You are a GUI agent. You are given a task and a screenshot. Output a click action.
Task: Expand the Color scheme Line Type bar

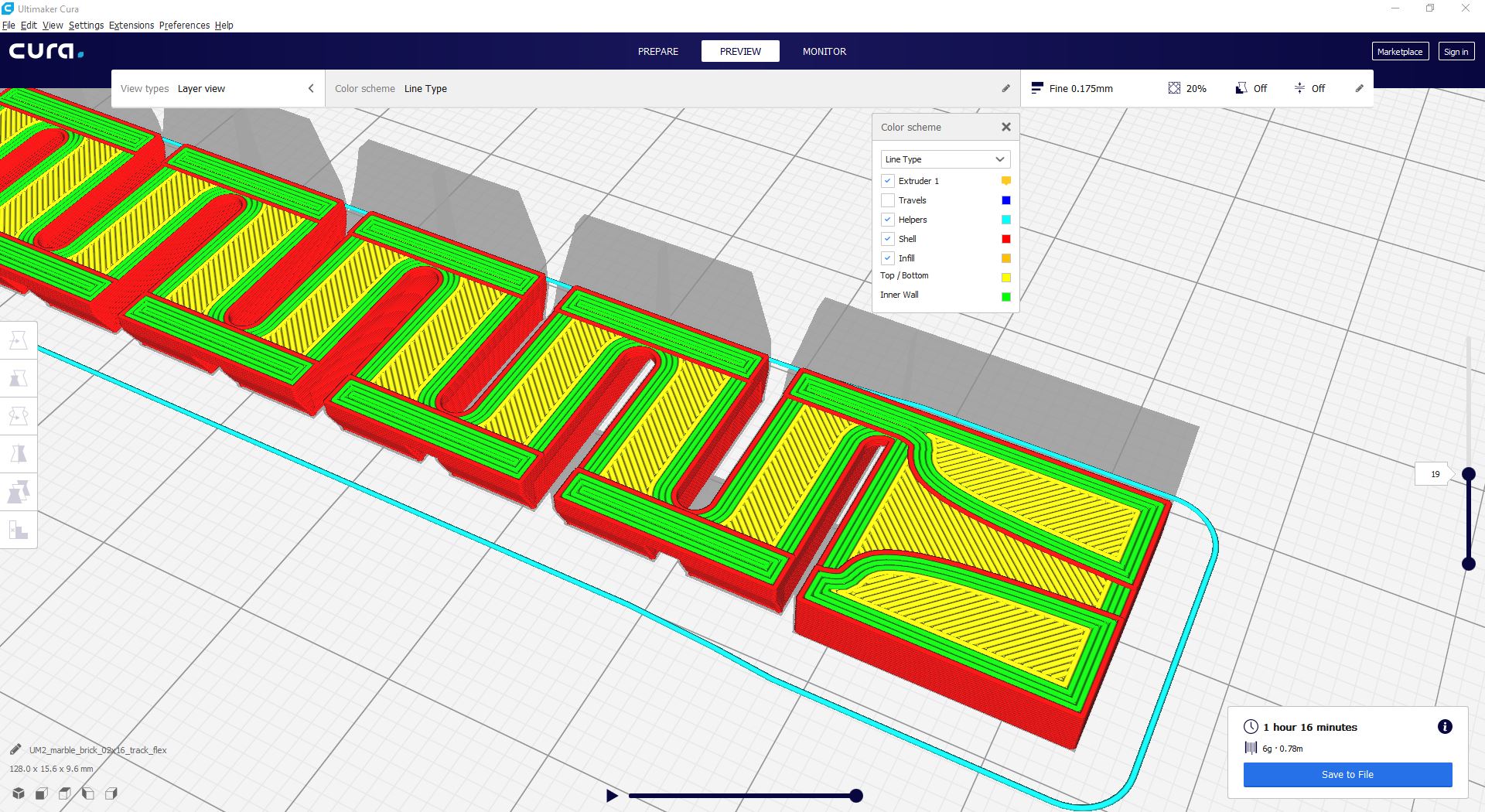point(673,88)
